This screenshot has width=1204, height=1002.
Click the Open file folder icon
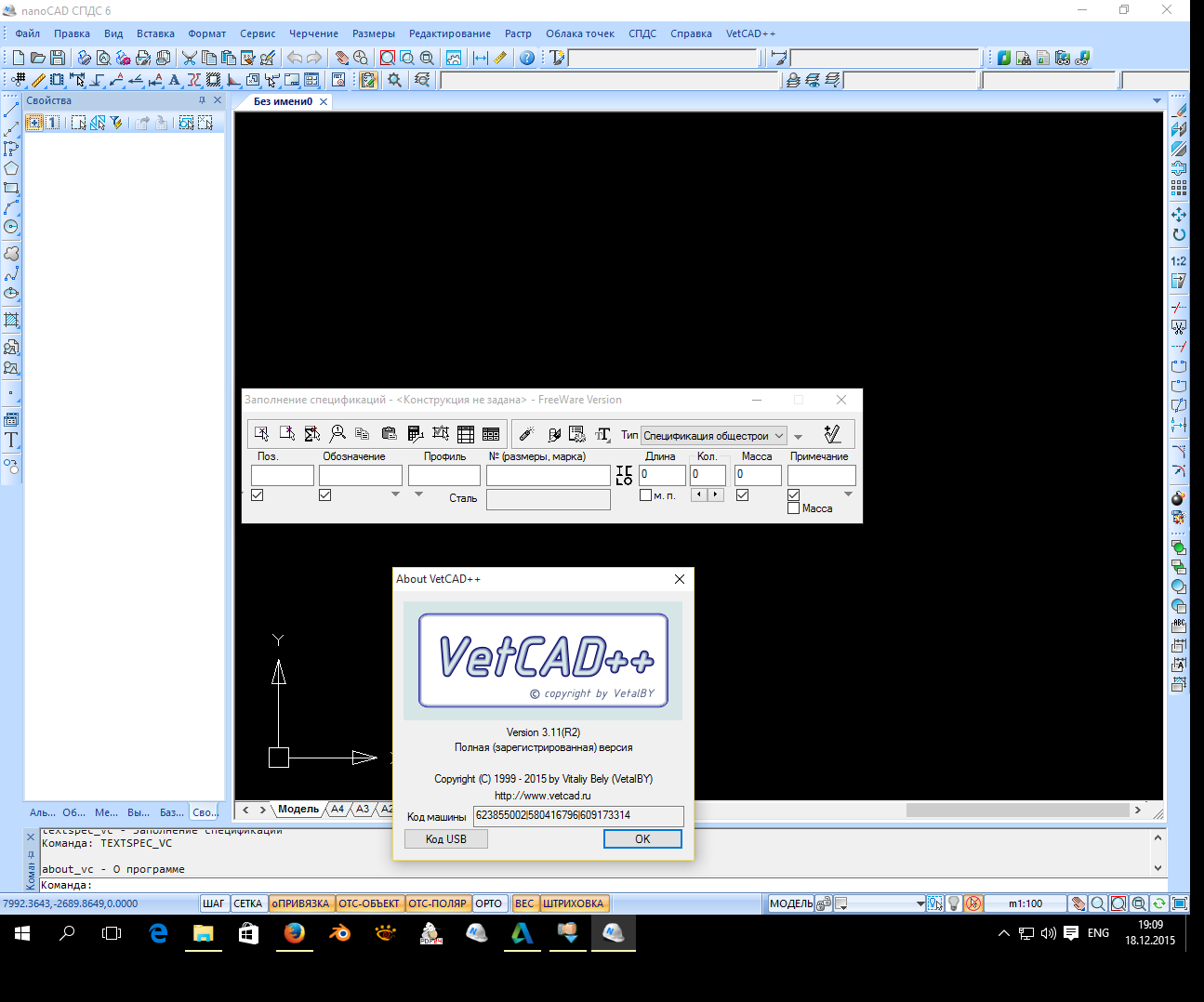[38, 58]
